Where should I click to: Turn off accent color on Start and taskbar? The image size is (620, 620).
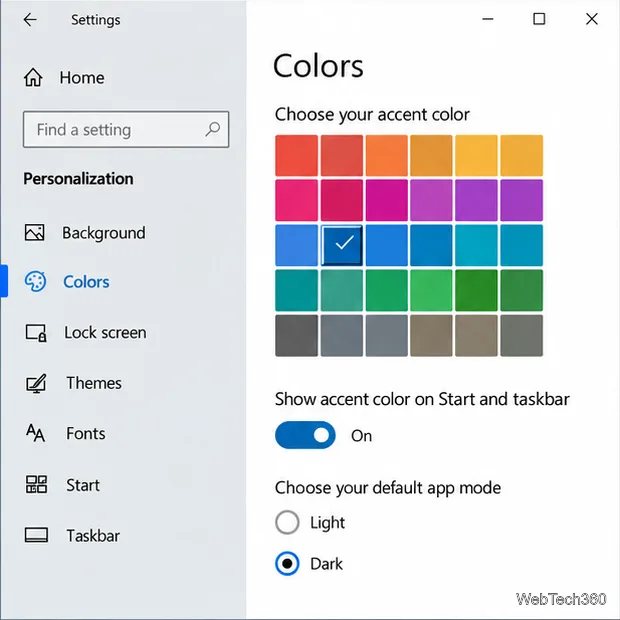[x=305, y=435]
